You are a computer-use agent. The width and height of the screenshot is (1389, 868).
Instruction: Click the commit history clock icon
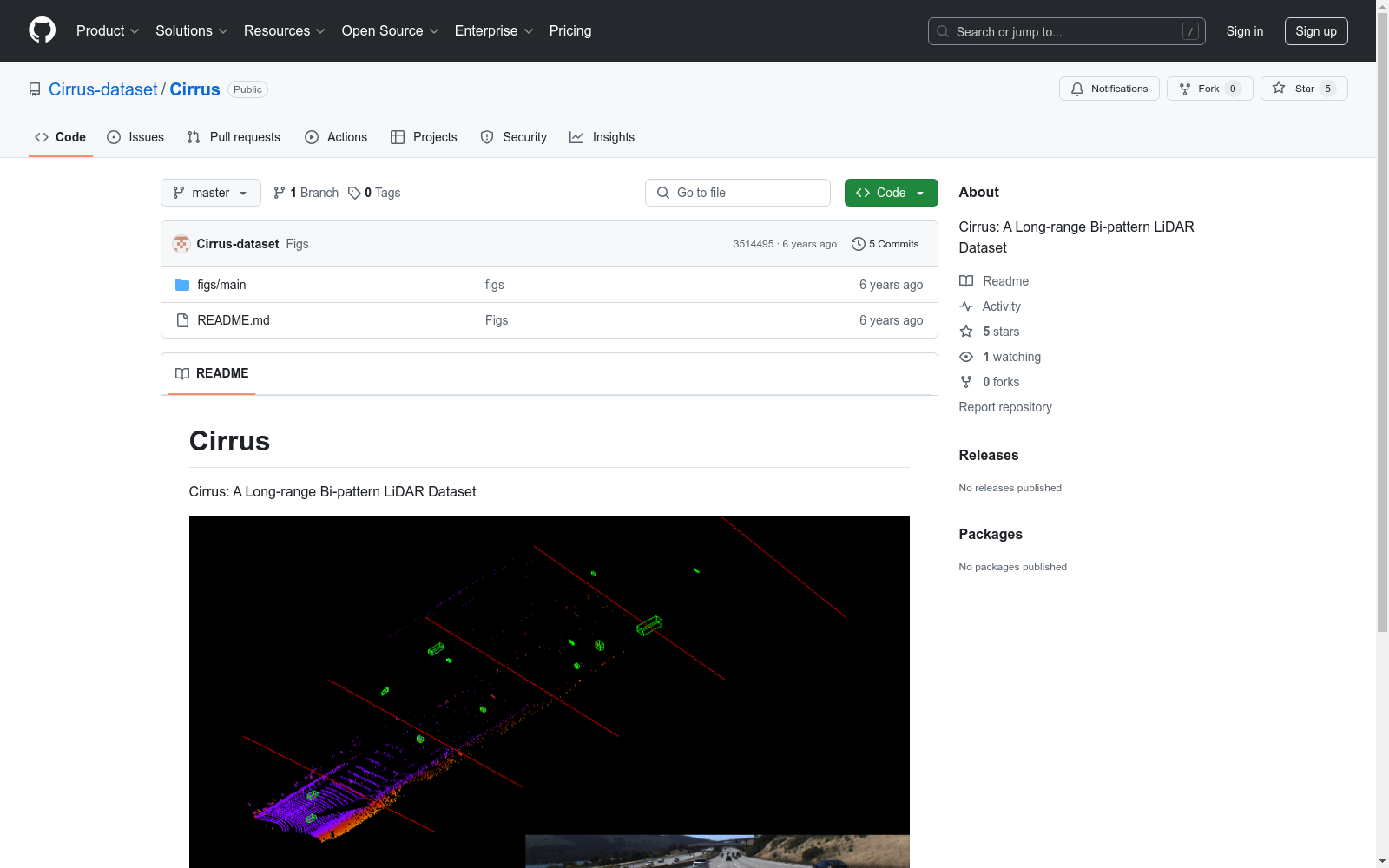click(859, 244)
